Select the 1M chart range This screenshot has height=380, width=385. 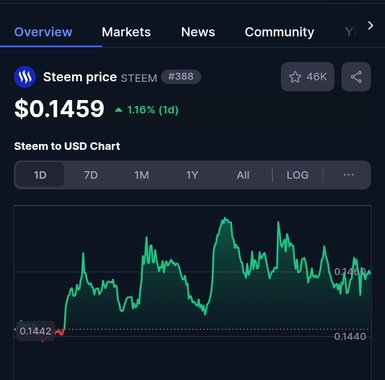142,175
